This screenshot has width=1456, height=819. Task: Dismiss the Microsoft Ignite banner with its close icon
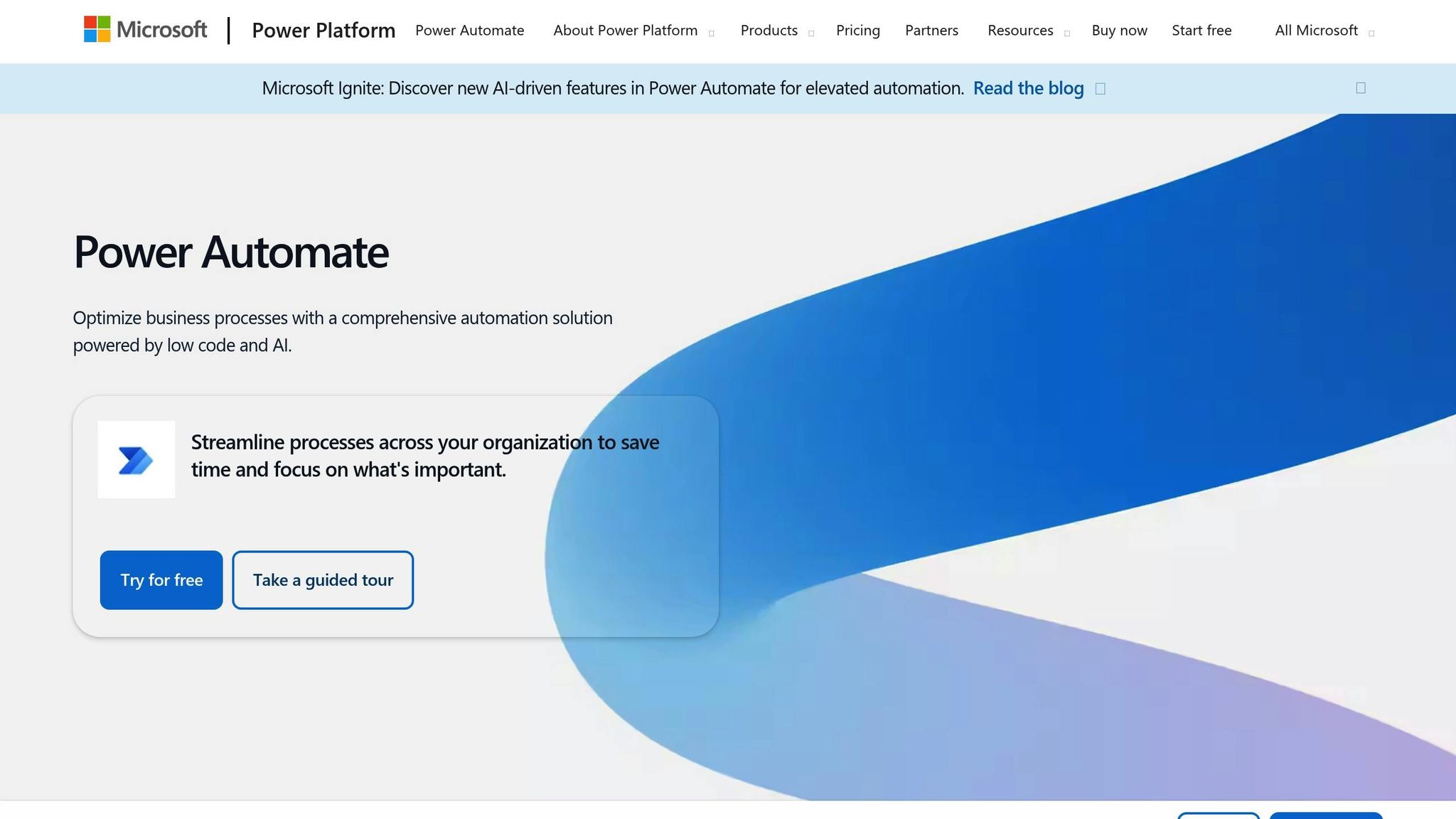point(1361,87)
